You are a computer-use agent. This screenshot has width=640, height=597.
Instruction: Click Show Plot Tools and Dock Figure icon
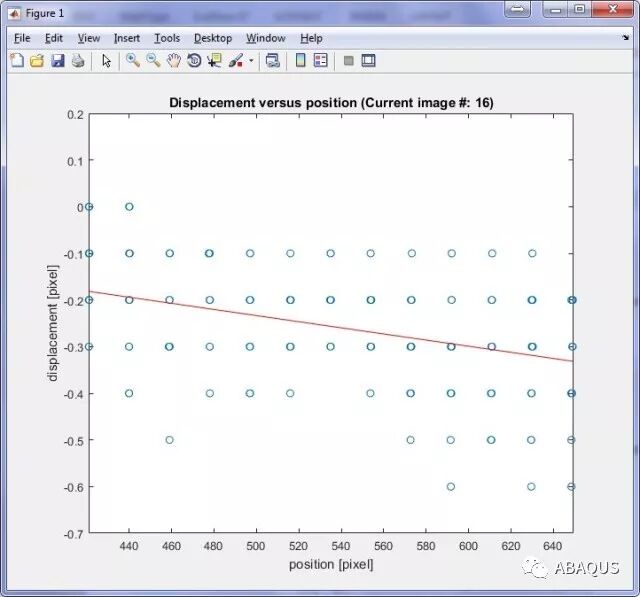pos(368,61)
